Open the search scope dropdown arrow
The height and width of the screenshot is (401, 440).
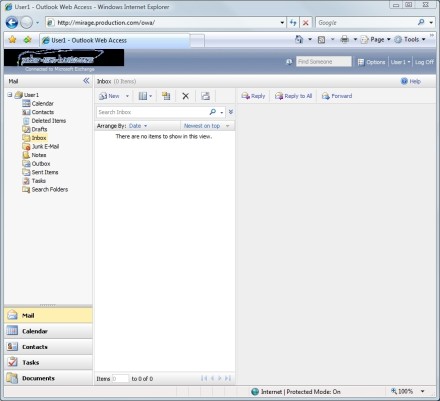(x=222, y=112)
